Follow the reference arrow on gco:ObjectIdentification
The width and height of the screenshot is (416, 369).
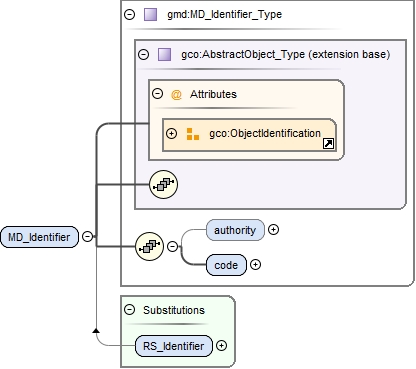[x=328, y=144]
